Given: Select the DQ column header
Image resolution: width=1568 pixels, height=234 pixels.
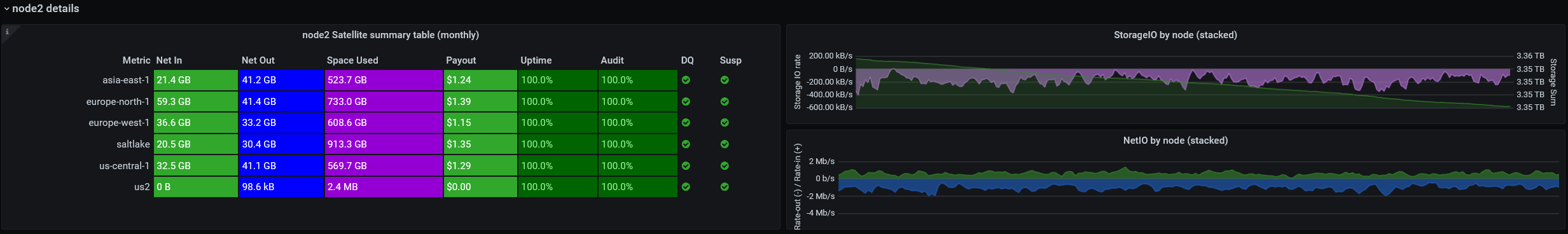Looking at the screenshot, I should point(687,60).
